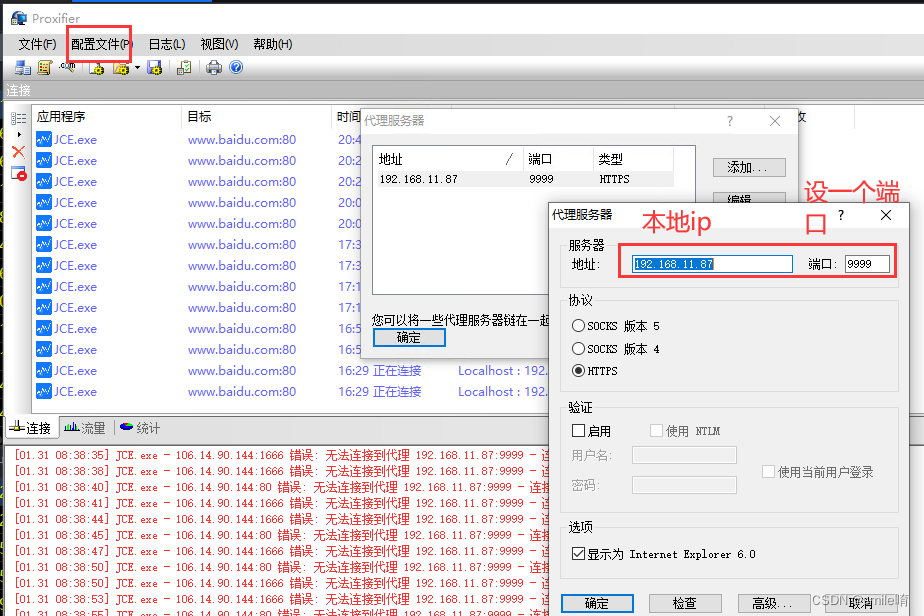The width and height of the screenshot is (924, 616).
Task: Click the log line stamped 08:38:45
Action: coord(282,535)
